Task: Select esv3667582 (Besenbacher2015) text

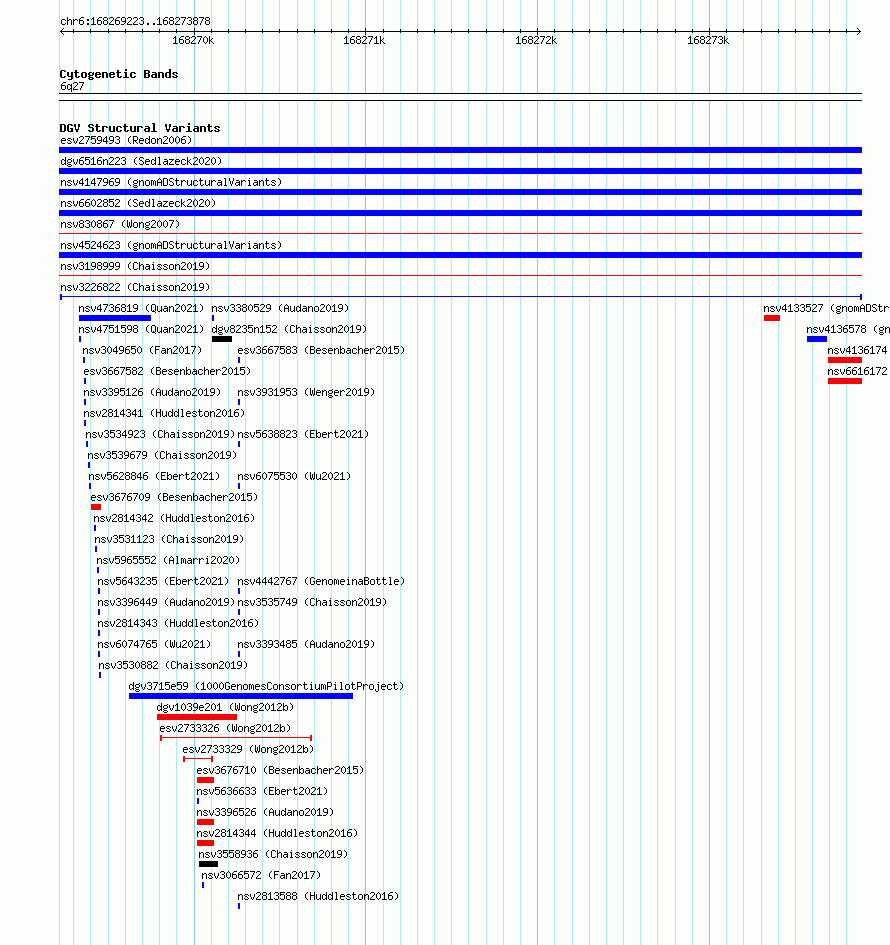Action: 167,372
